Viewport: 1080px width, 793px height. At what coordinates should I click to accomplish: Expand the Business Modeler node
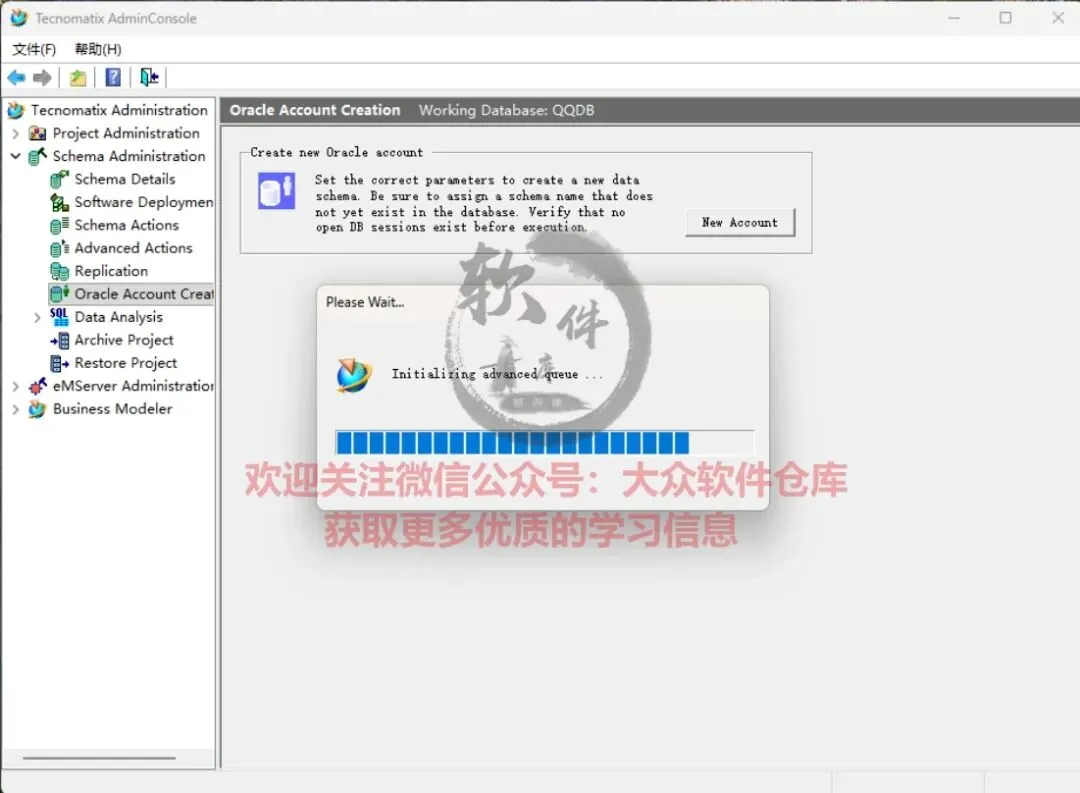[15, 409]
